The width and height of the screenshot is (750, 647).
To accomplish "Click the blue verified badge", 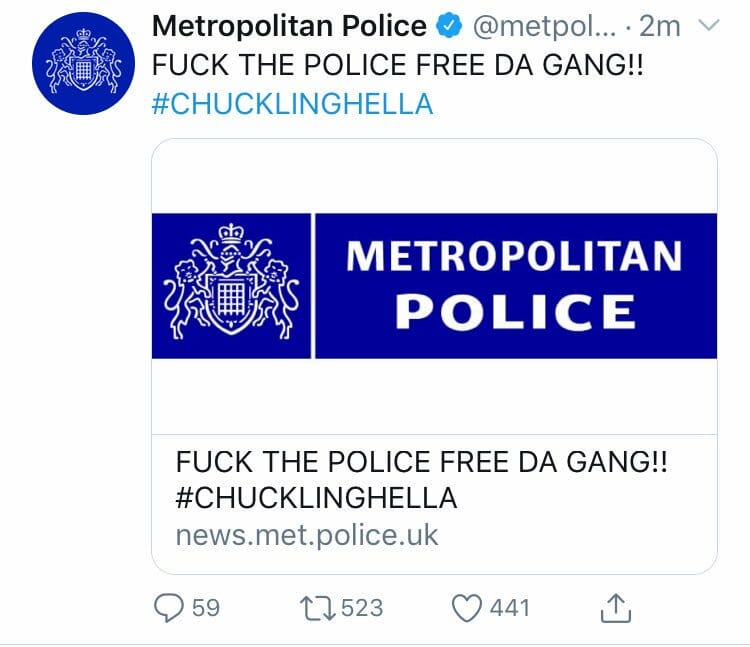I will [x=449, y=26].
